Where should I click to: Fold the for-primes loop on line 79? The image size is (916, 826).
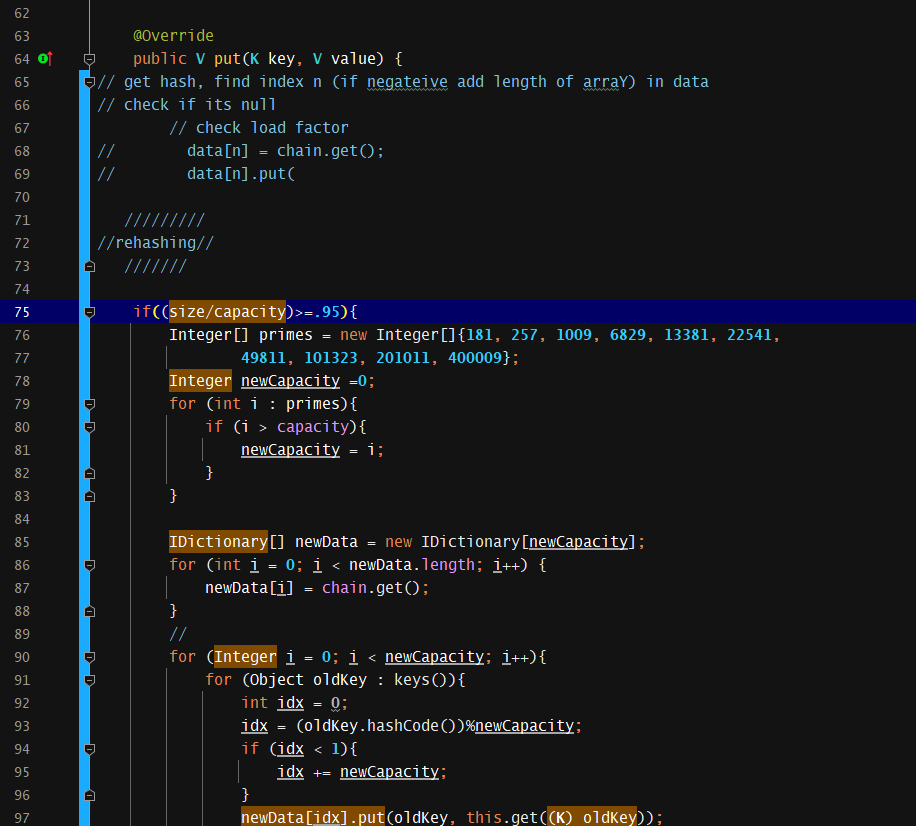pos(89,404)
